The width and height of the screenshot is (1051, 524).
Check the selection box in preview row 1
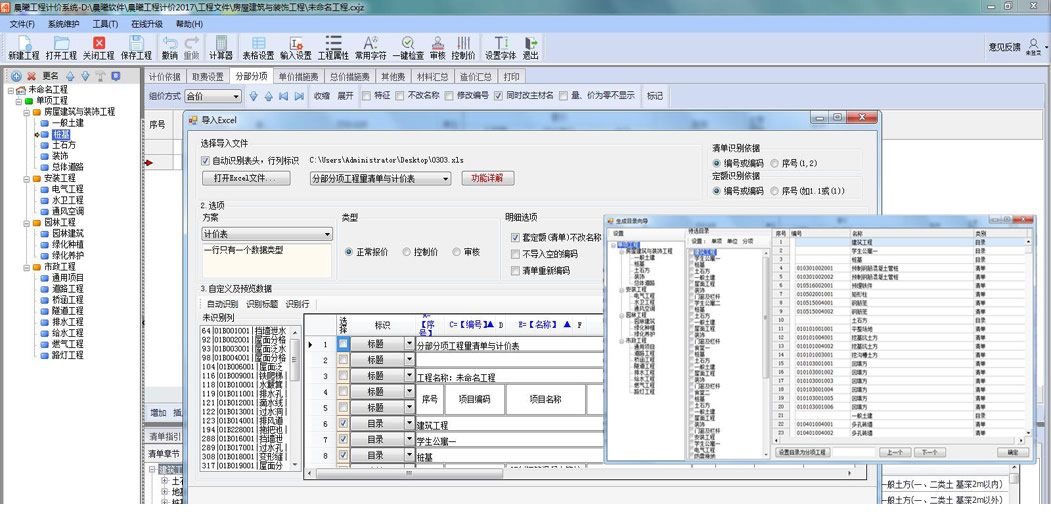343,344
